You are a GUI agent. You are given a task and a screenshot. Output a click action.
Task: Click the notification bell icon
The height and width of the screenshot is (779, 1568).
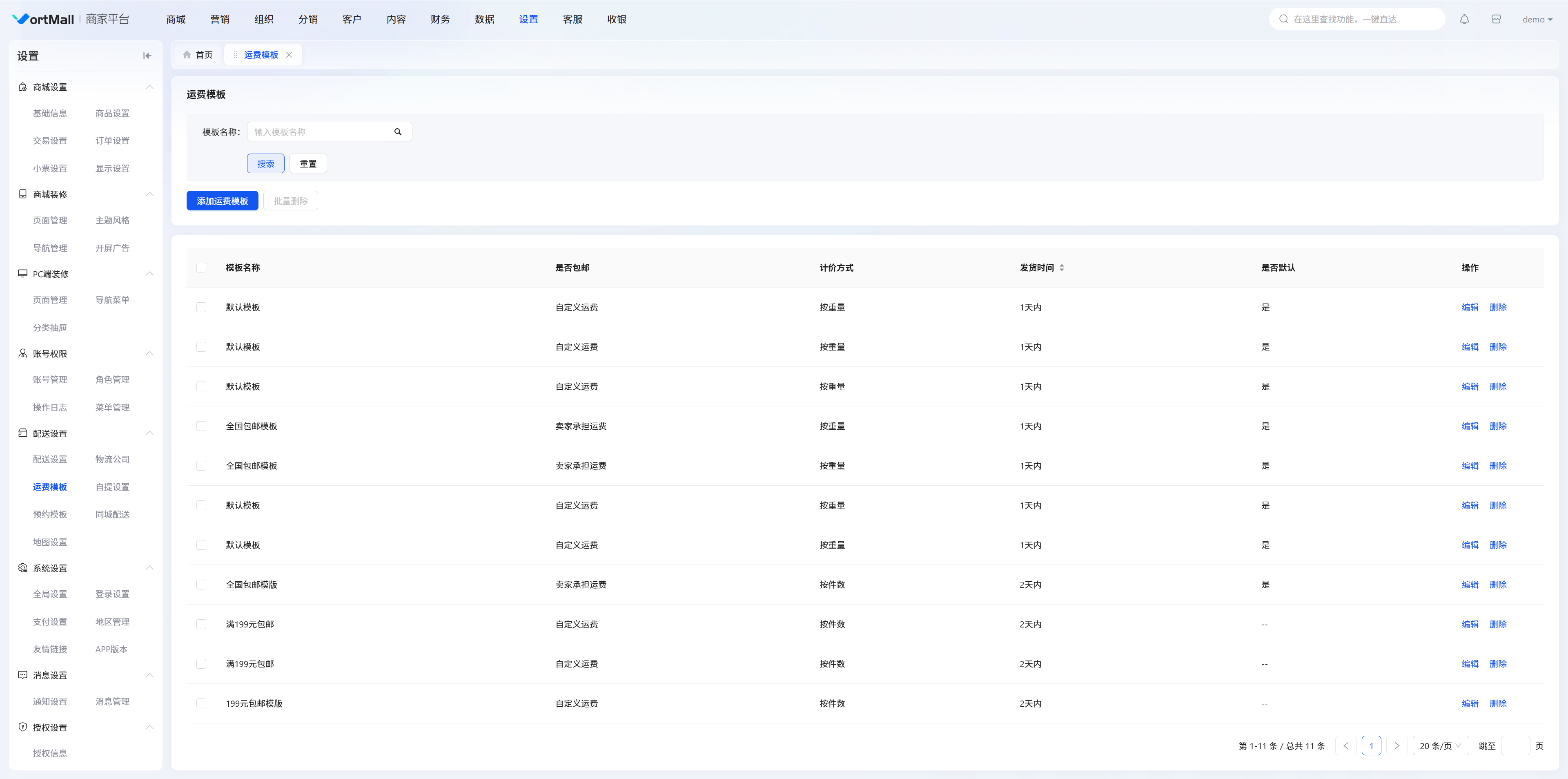tap(1464, 20)
